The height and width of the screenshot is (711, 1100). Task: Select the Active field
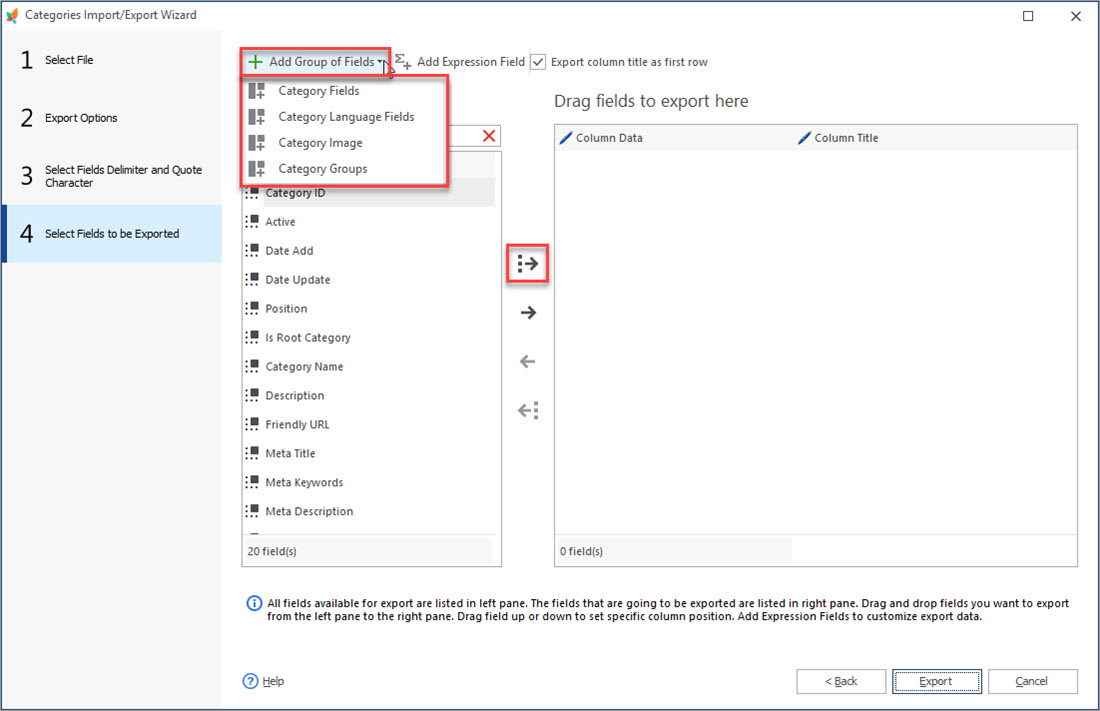[369, 222]
